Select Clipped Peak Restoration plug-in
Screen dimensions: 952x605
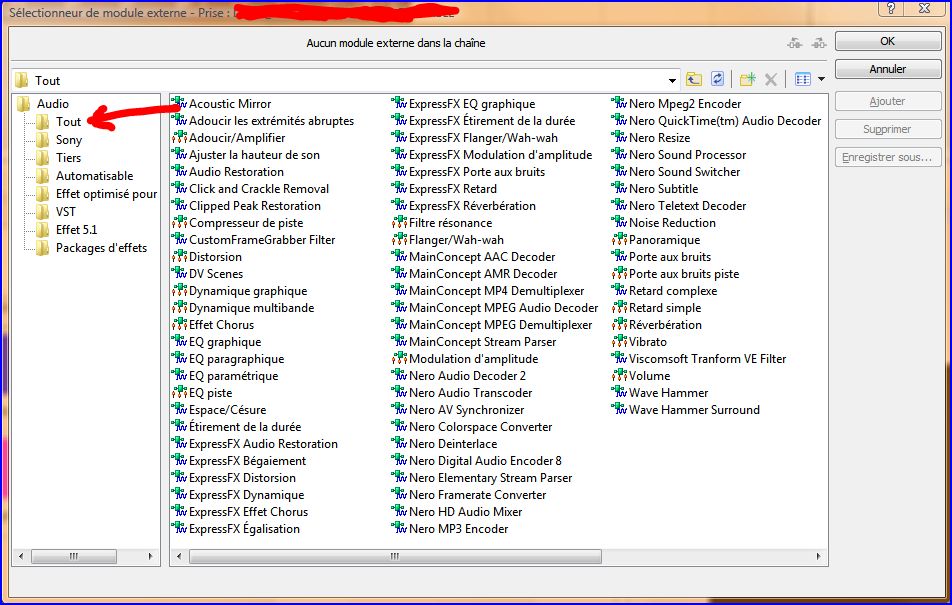pyautogui.click(x=254, y=205)
